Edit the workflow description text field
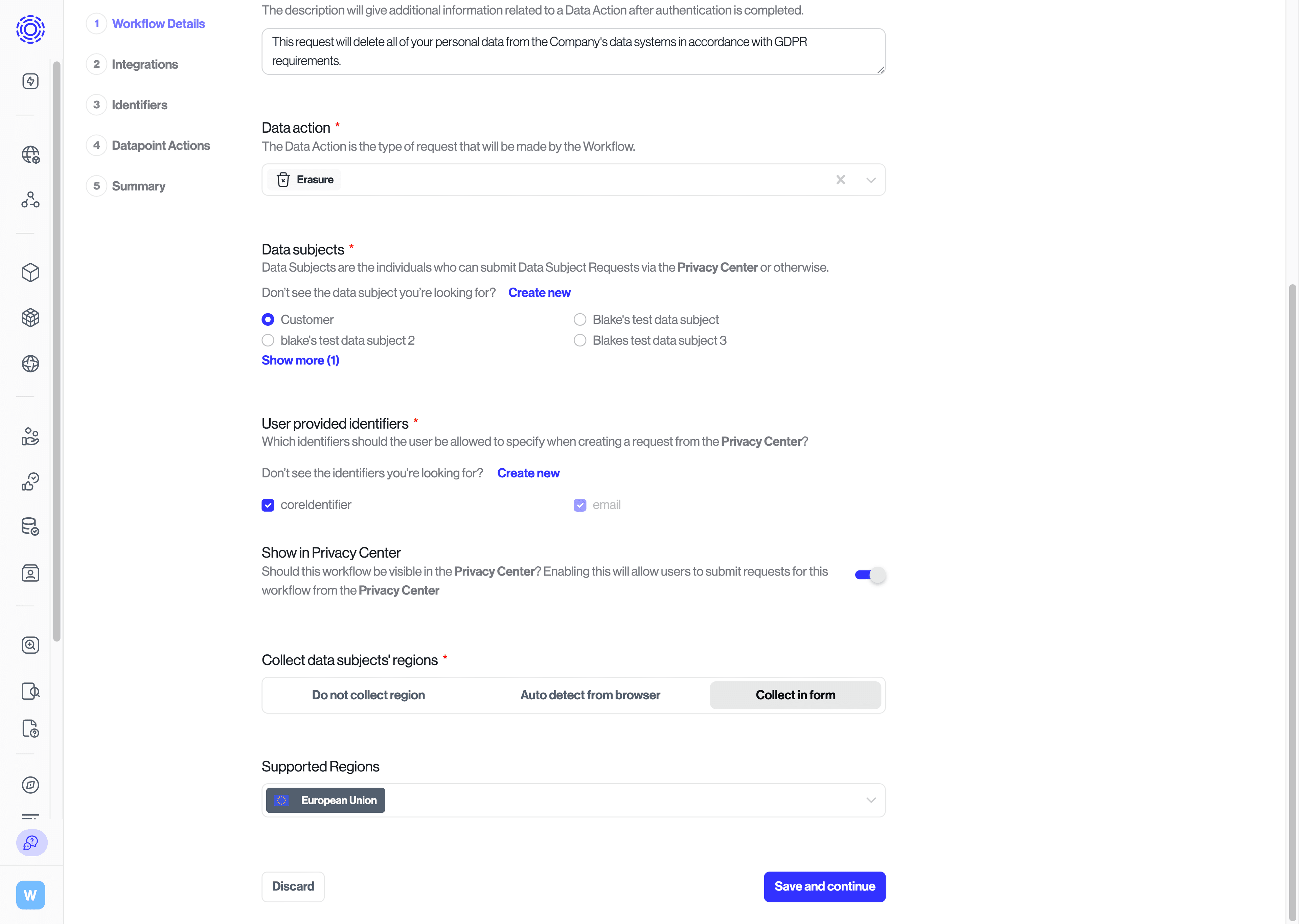 click(573, 51)
